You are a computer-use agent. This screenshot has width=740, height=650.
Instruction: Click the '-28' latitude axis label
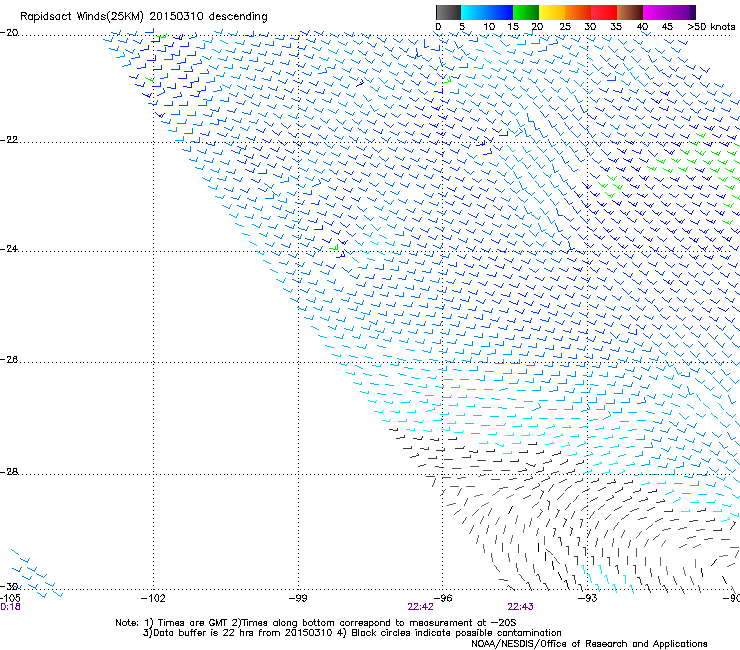coord(9,472)
